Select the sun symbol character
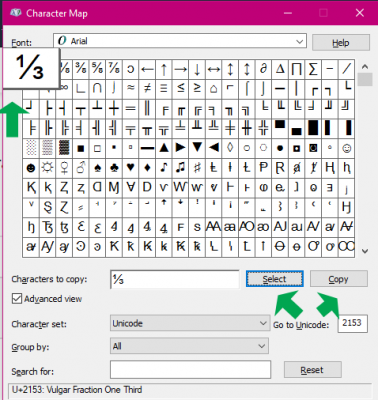Viewport: 378px width, 400px height. coord(48,167)
